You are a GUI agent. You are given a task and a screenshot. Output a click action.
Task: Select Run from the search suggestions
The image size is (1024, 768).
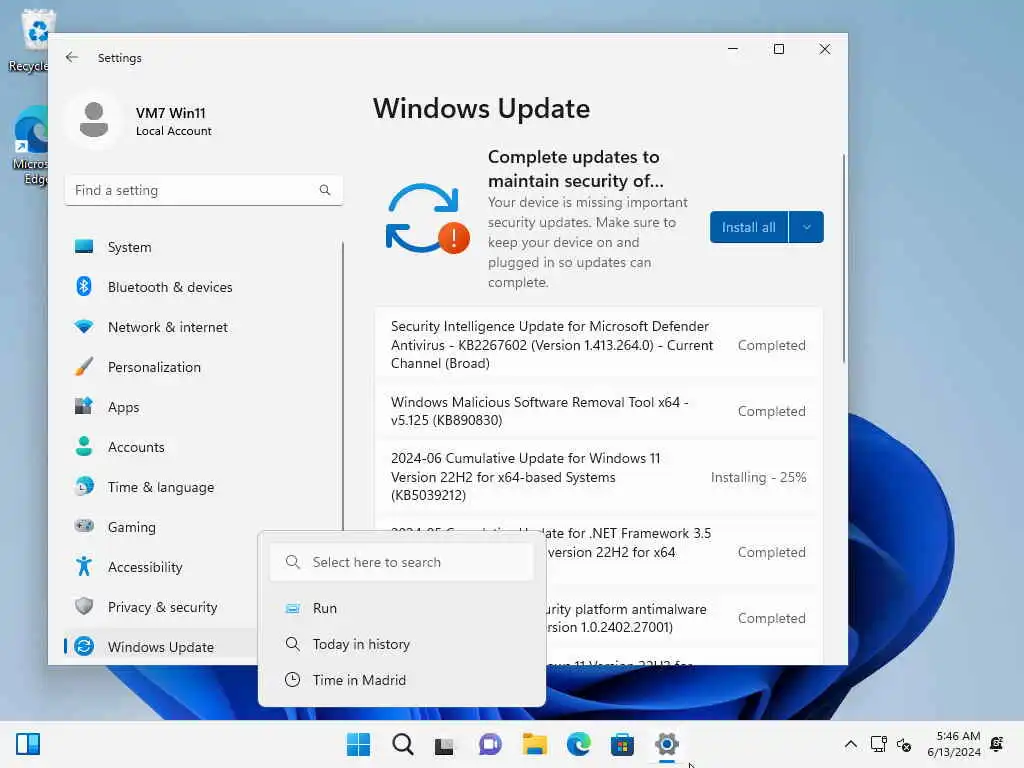[x=402, y=608]
